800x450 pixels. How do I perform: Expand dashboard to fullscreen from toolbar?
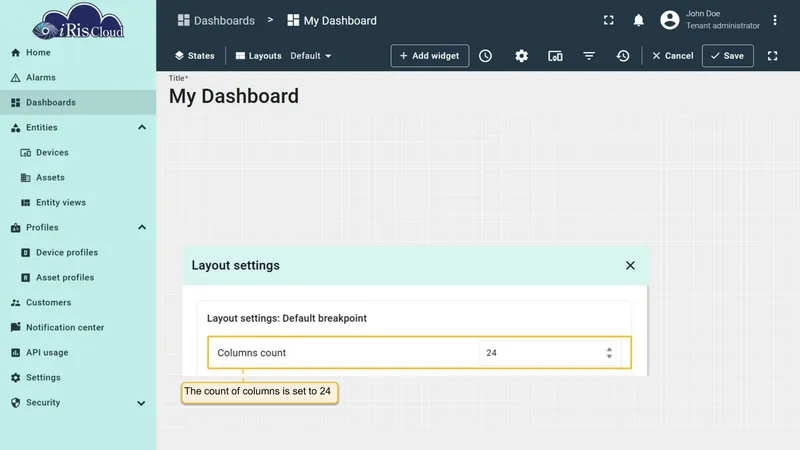click(772, 56)
